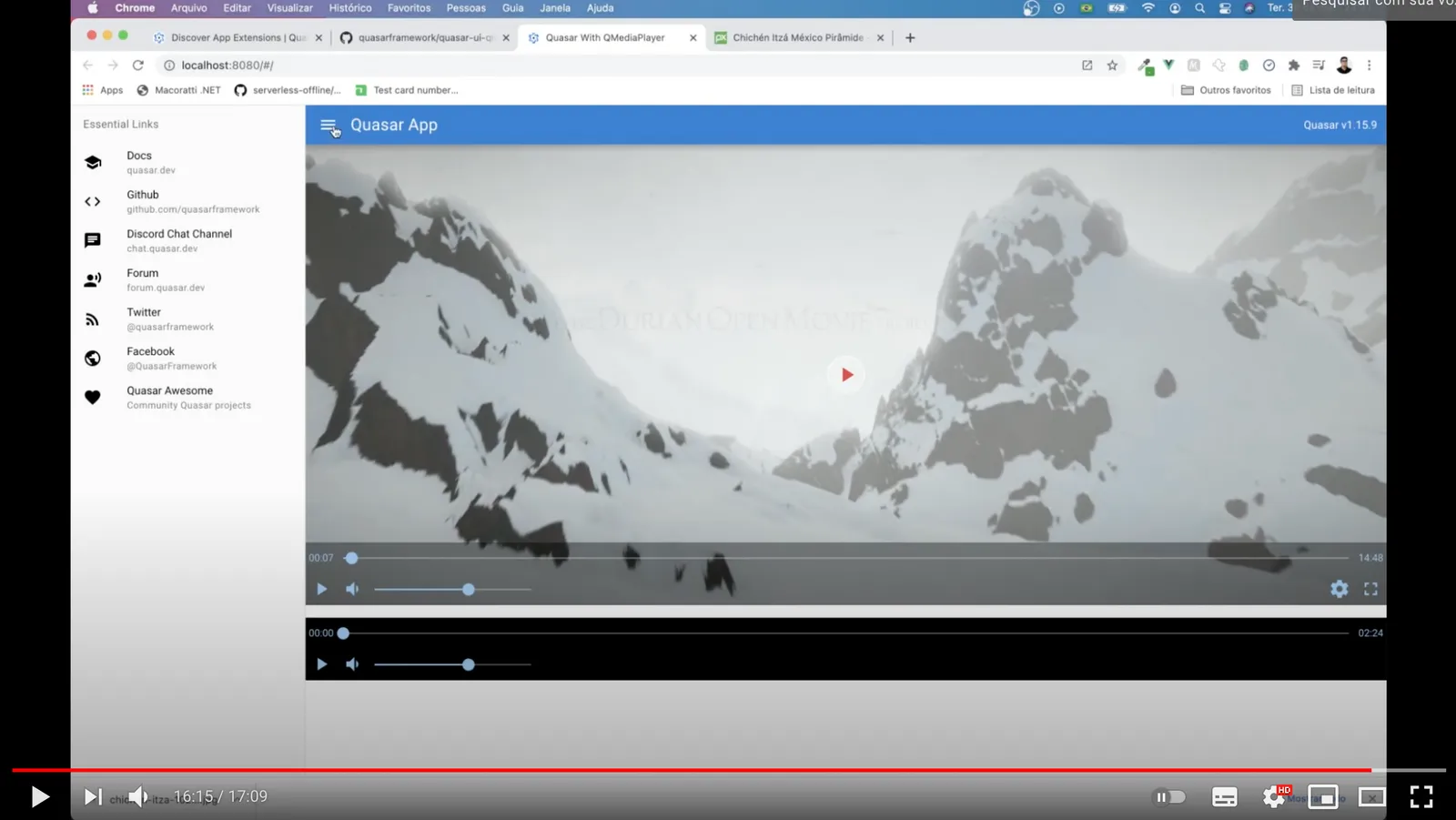The width and height of the screenshot is (1456, 820).
Task: Open a new Chrome tab
Action: click(910, 37)
